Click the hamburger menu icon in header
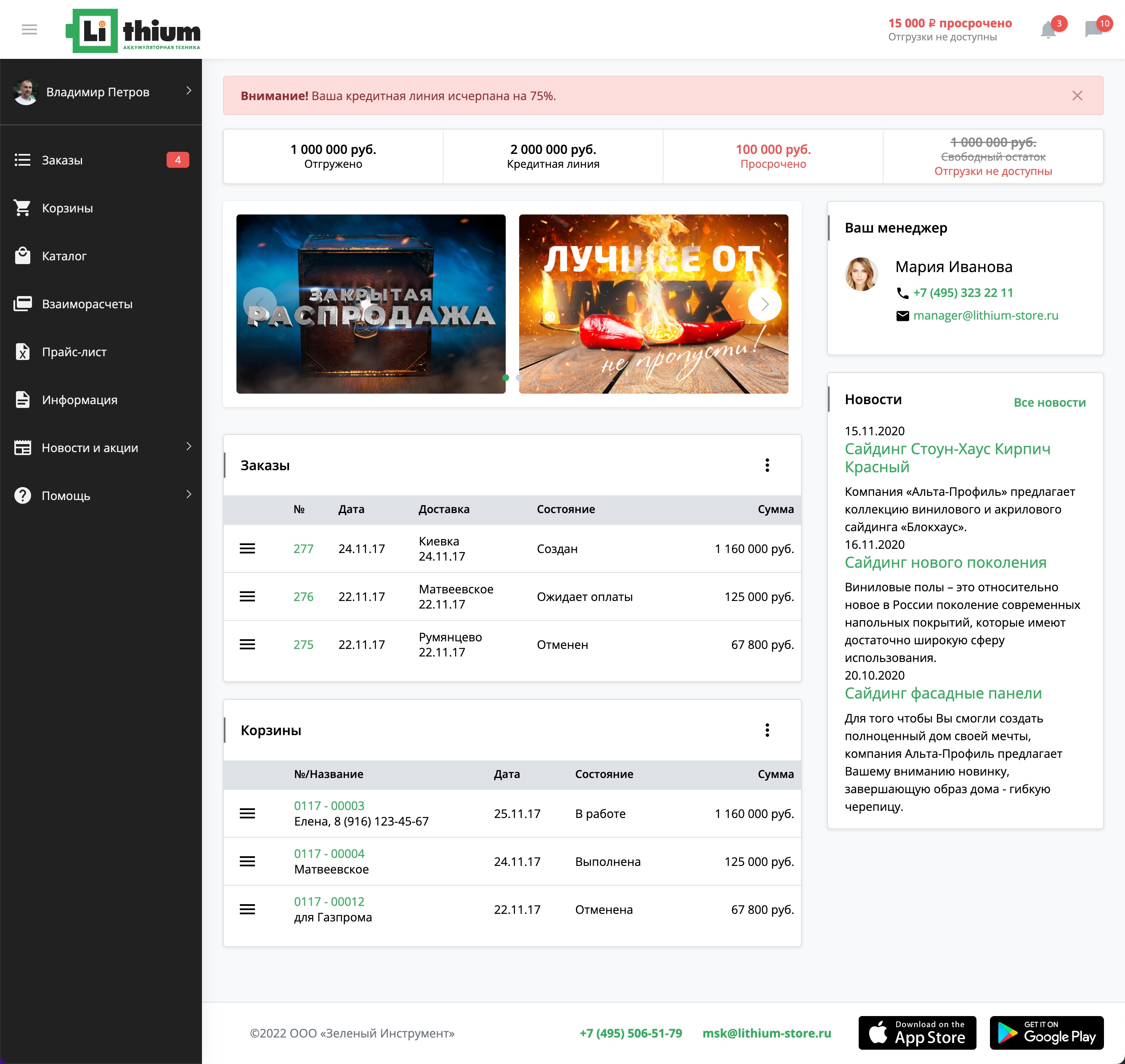This screenshot has width=1125, height=1064. click(29, 29)
